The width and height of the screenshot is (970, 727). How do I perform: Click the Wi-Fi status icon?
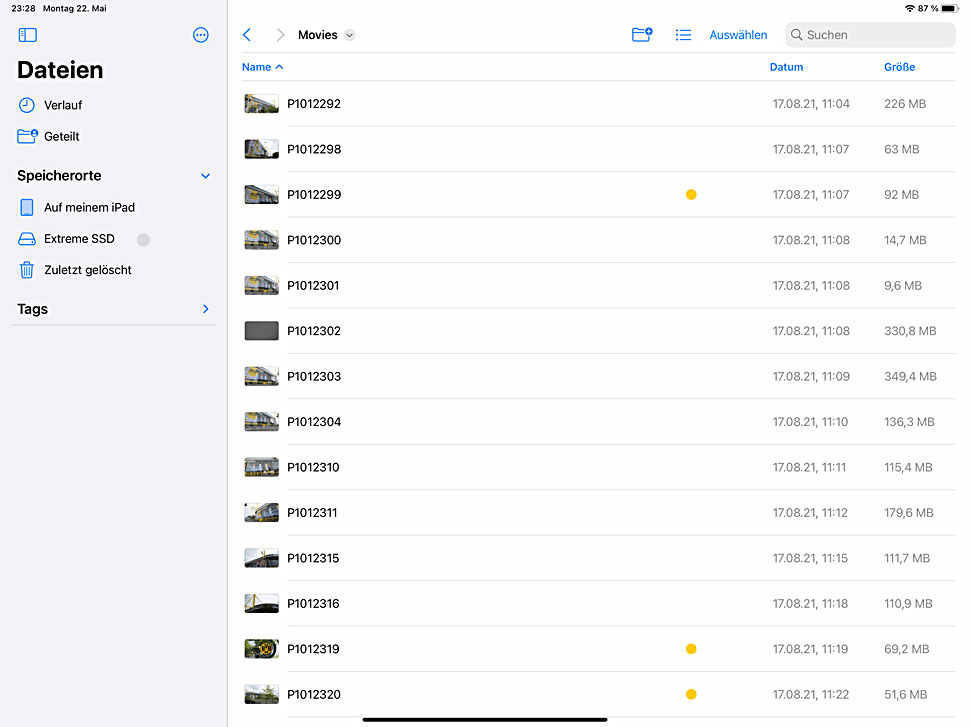coord(909,9)
